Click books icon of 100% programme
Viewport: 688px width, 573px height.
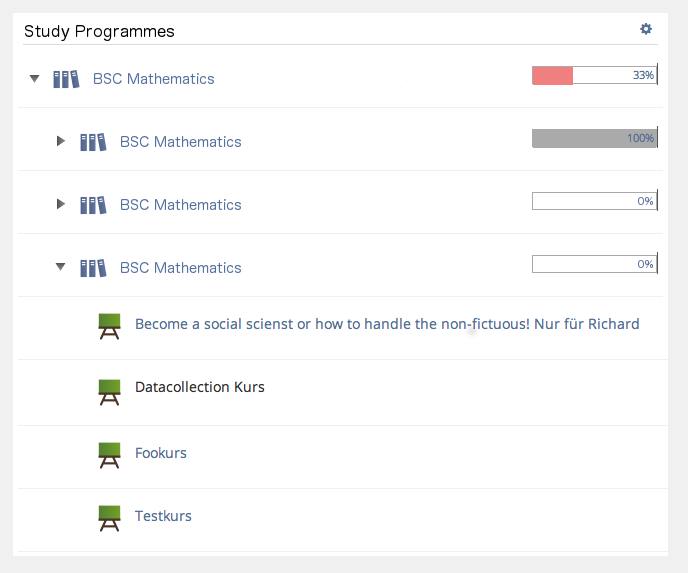[93, 142]
